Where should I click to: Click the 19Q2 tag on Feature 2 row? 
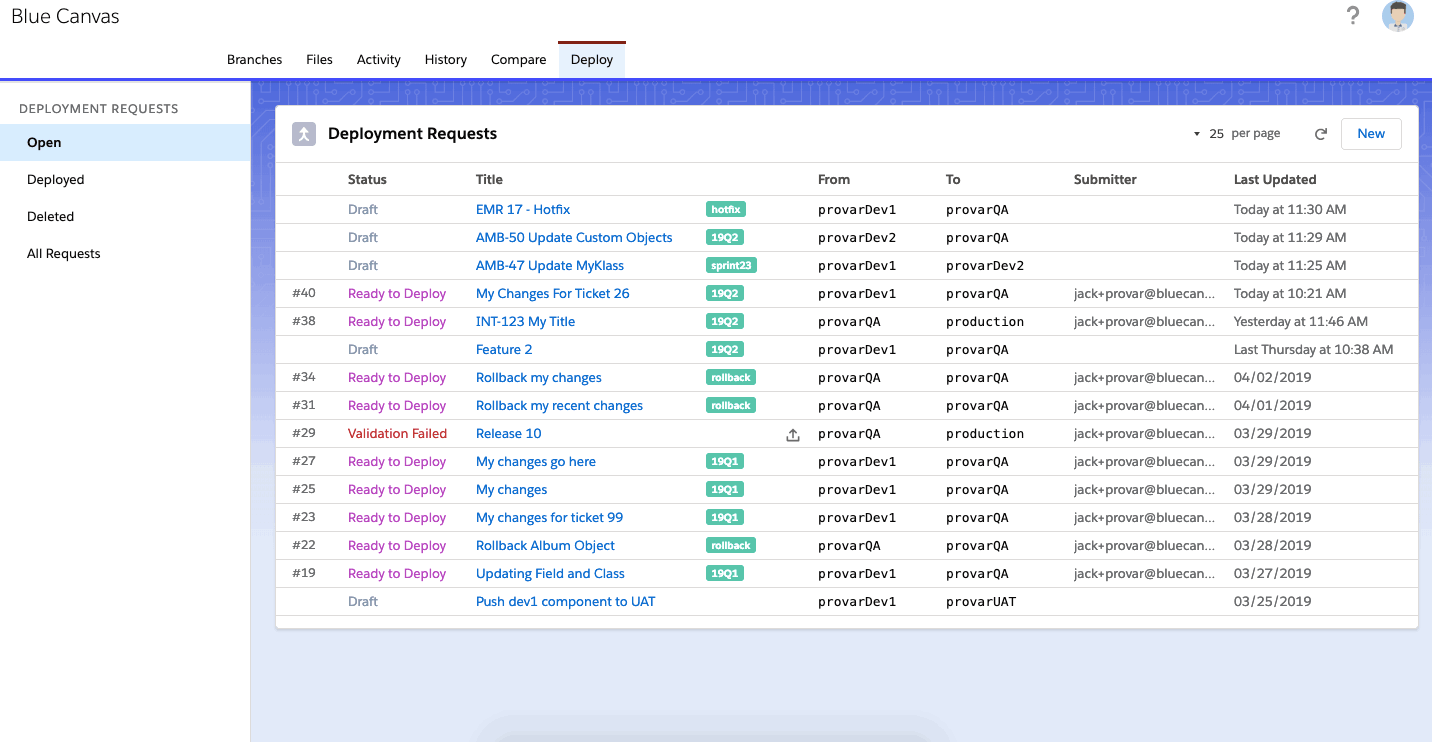(x=725, y=350)
